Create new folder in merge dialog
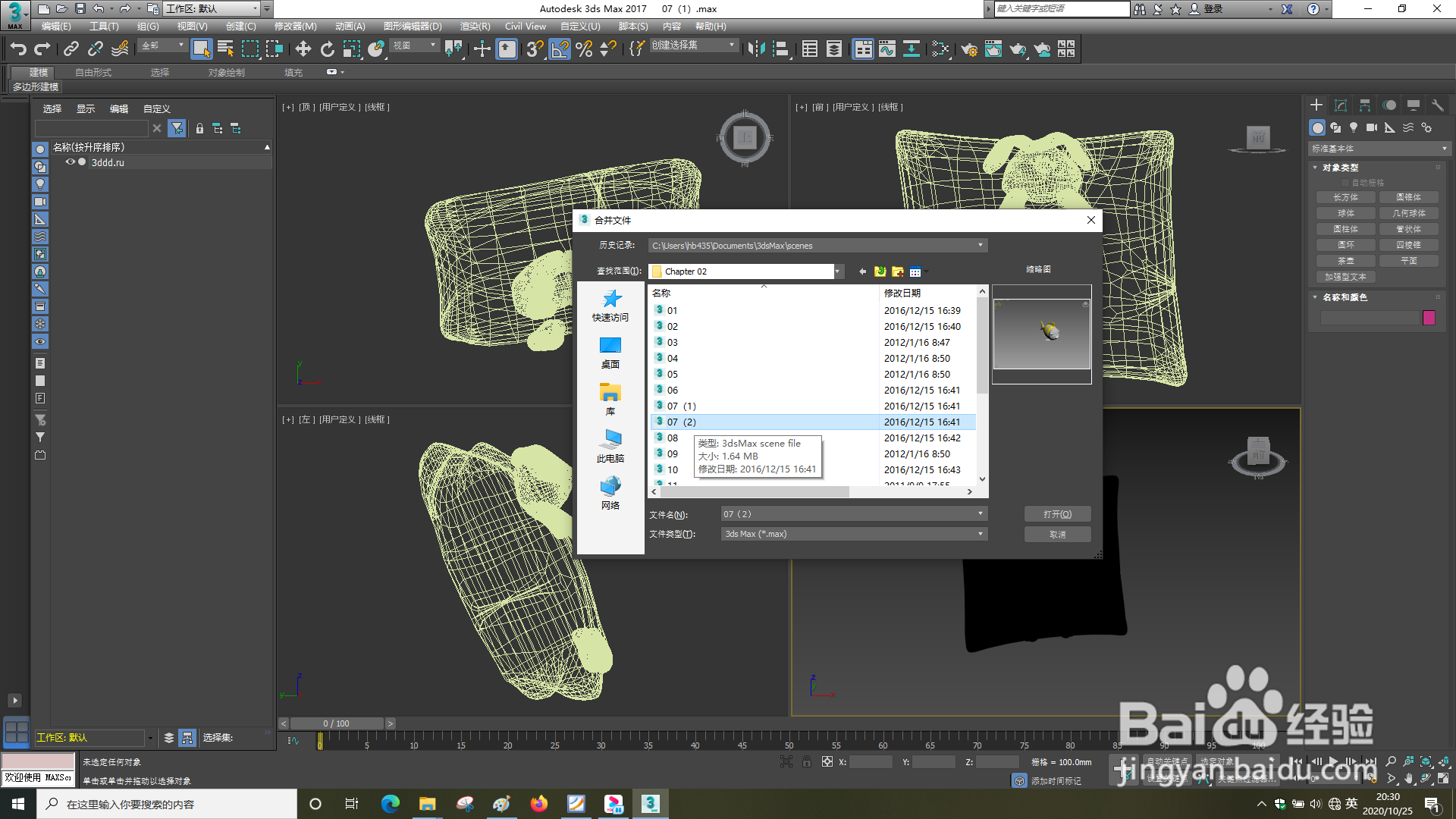This screenshot has height=819, width=1456. pyautogui.click(x=898, y=271)
